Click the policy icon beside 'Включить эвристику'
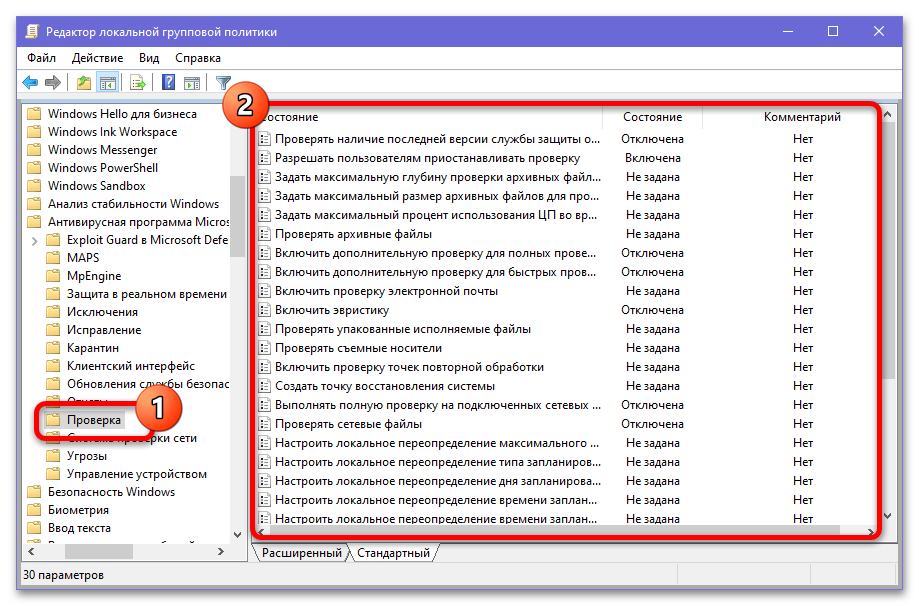Screen dimensions: 919x606 [x=265, y=310]
